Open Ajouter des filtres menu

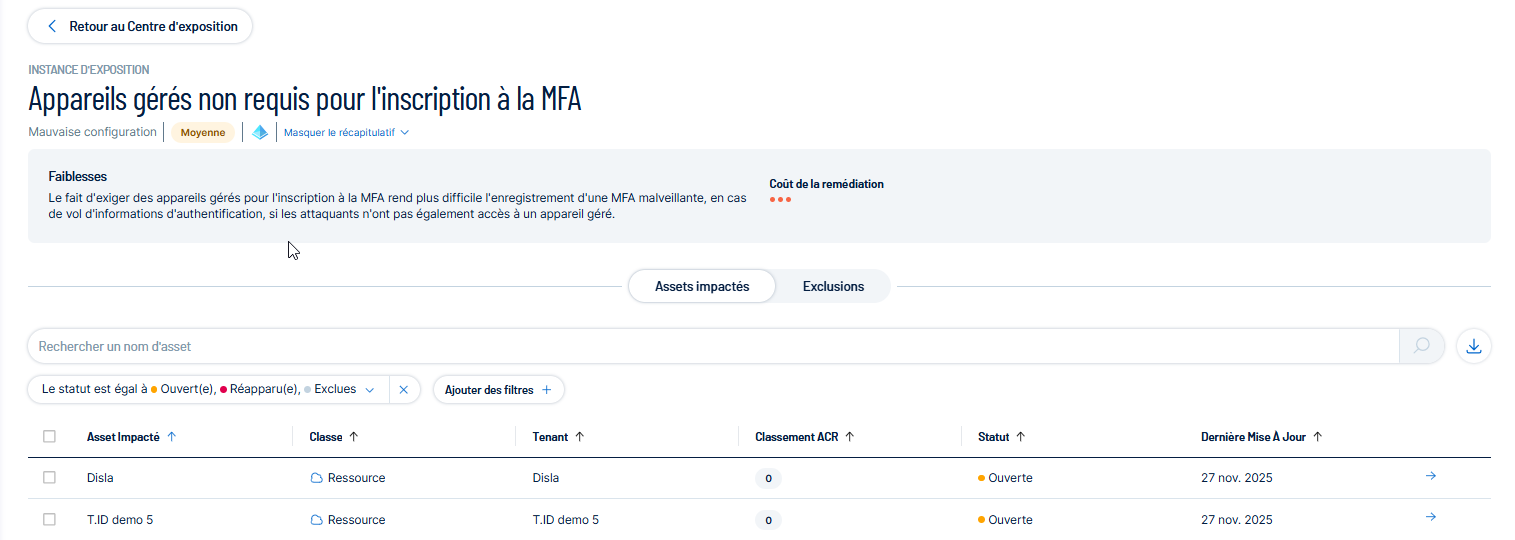coord(498,390)
